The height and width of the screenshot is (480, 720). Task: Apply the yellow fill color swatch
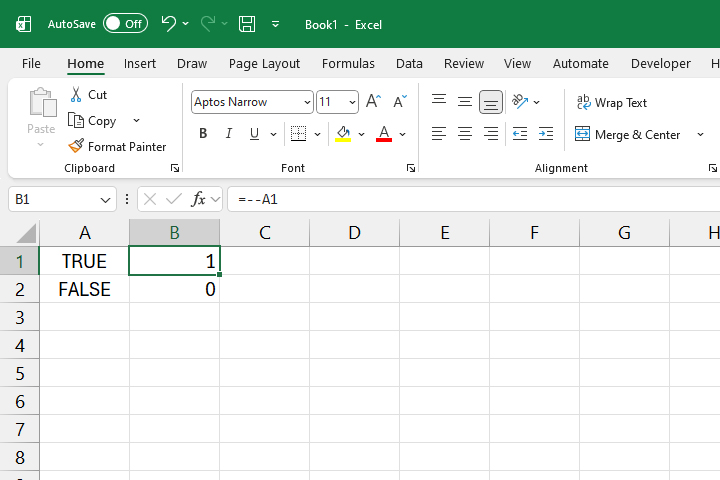344,134
